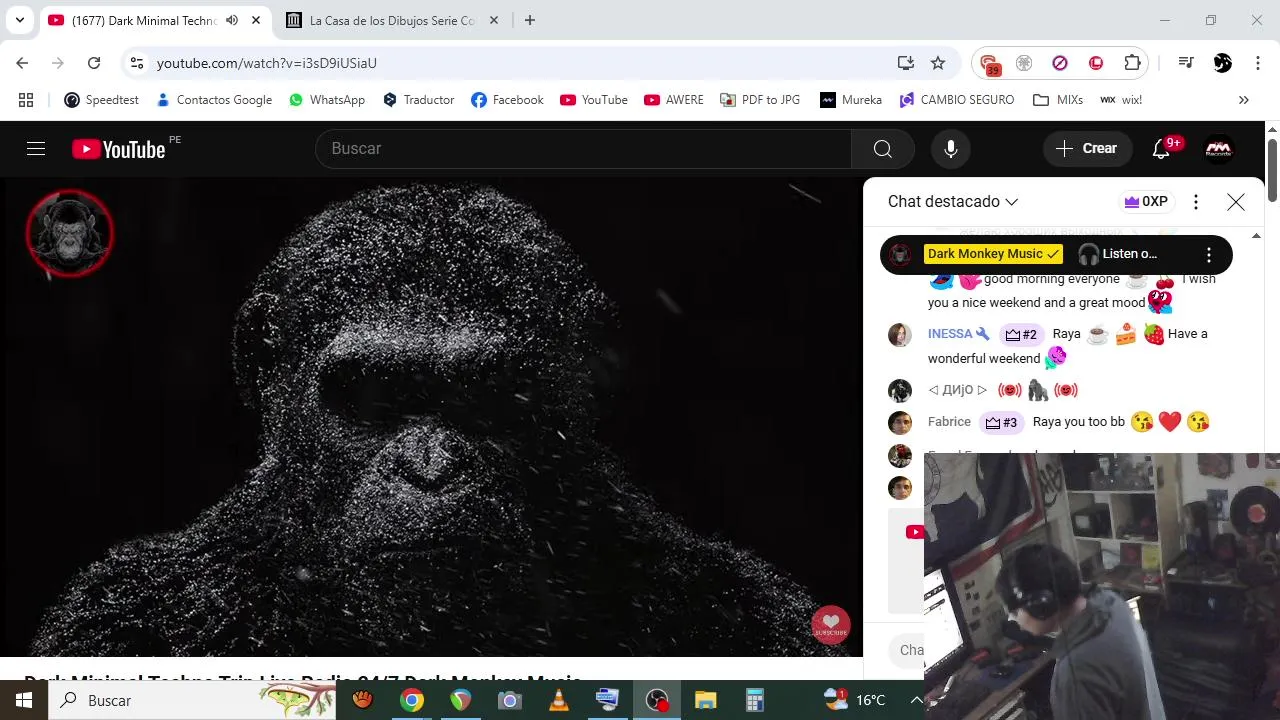This screenshot has width=1280, height=720.
Task: Open the wix! bookmark
Action: (x=1121, y=100)
